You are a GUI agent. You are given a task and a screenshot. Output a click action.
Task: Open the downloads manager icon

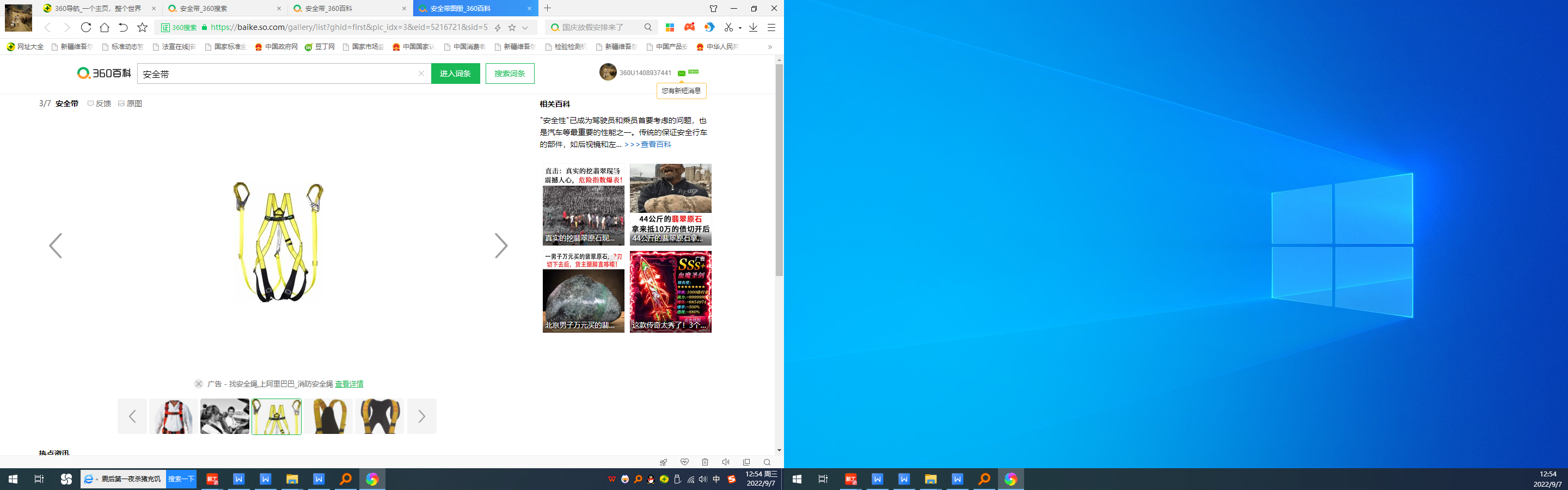point(753,27)
